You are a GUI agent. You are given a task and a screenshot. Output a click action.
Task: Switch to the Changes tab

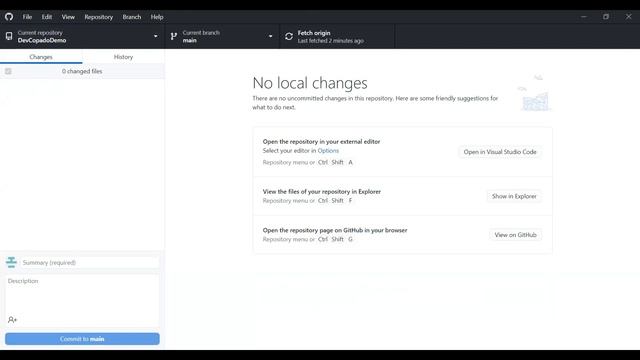pos(41,57)
